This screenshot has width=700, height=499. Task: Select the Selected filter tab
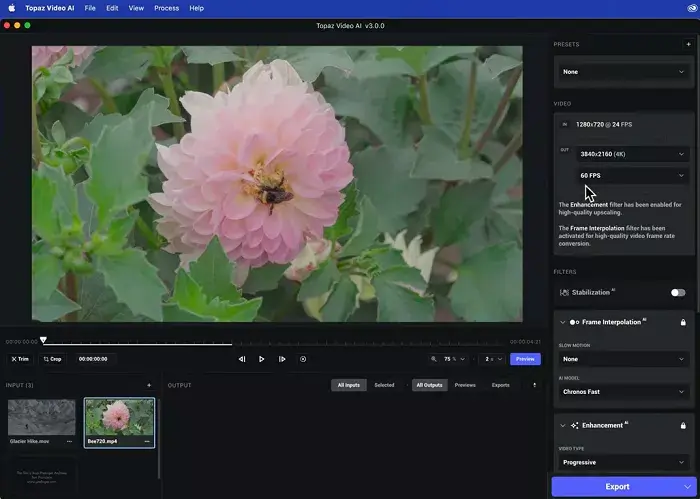(384, 385)
